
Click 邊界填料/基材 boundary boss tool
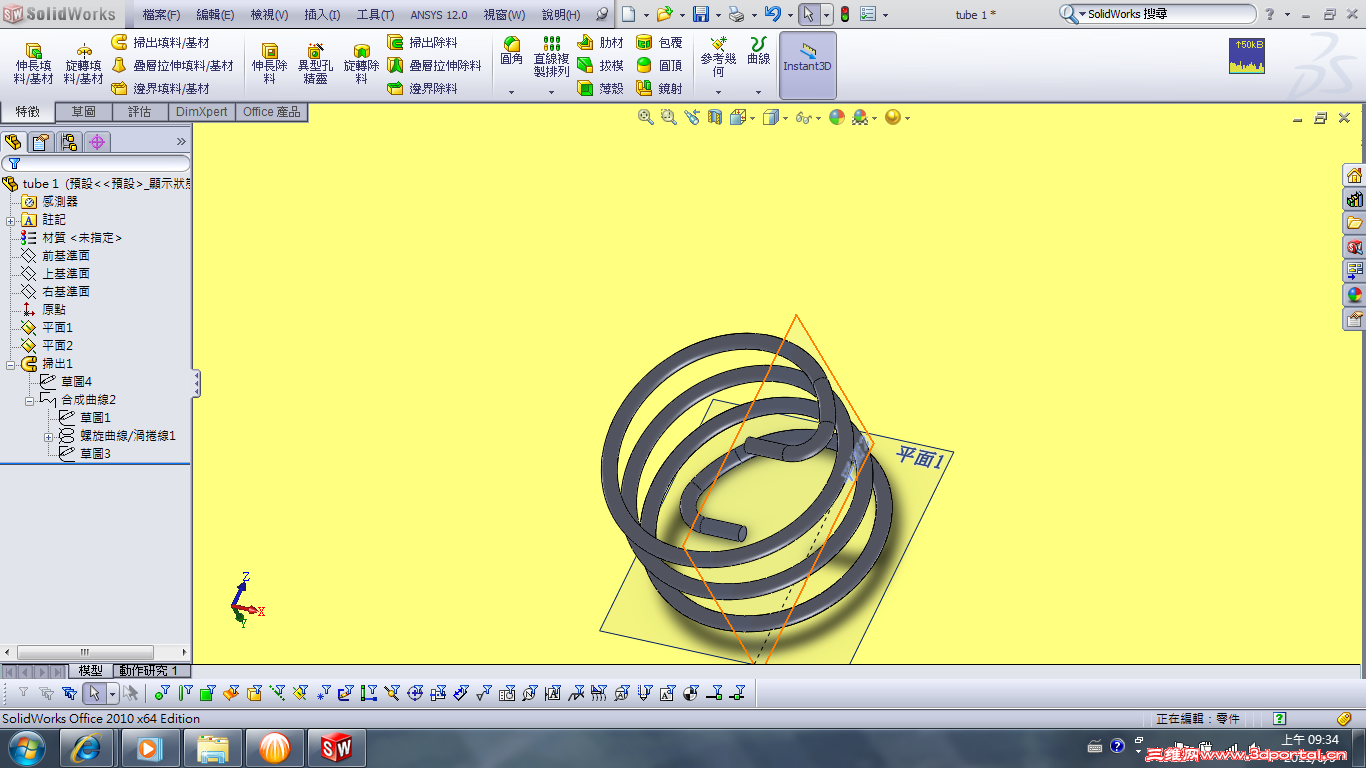(160, 89)
